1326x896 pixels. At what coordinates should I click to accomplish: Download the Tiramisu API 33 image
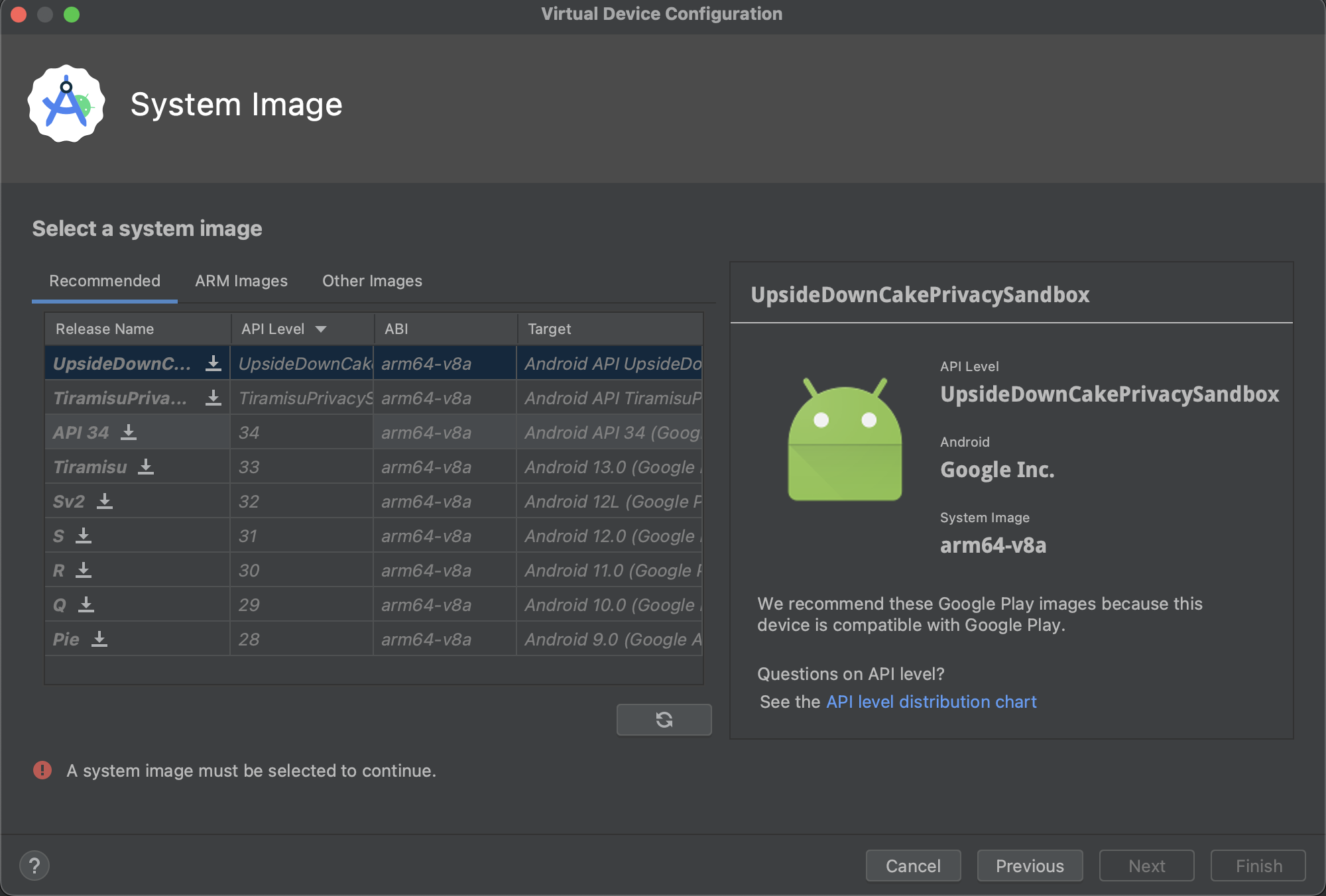[x=146, y=467]
